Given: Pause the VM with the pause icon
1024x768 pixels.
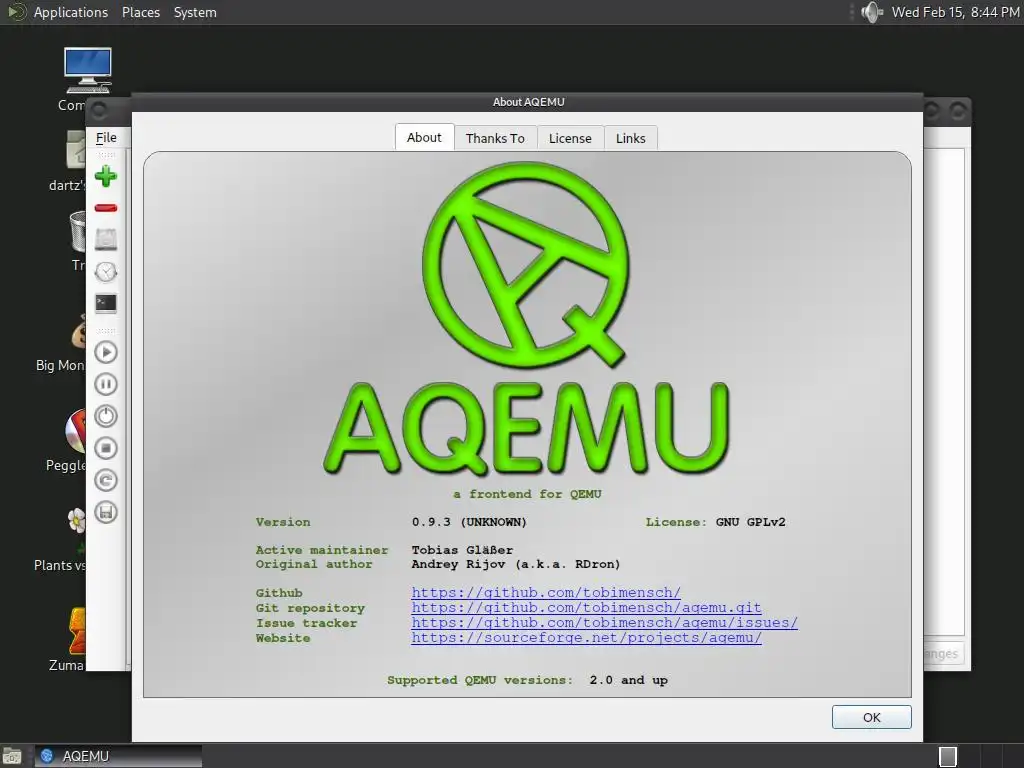Looking at the screenshot, I should coord(106,384).
